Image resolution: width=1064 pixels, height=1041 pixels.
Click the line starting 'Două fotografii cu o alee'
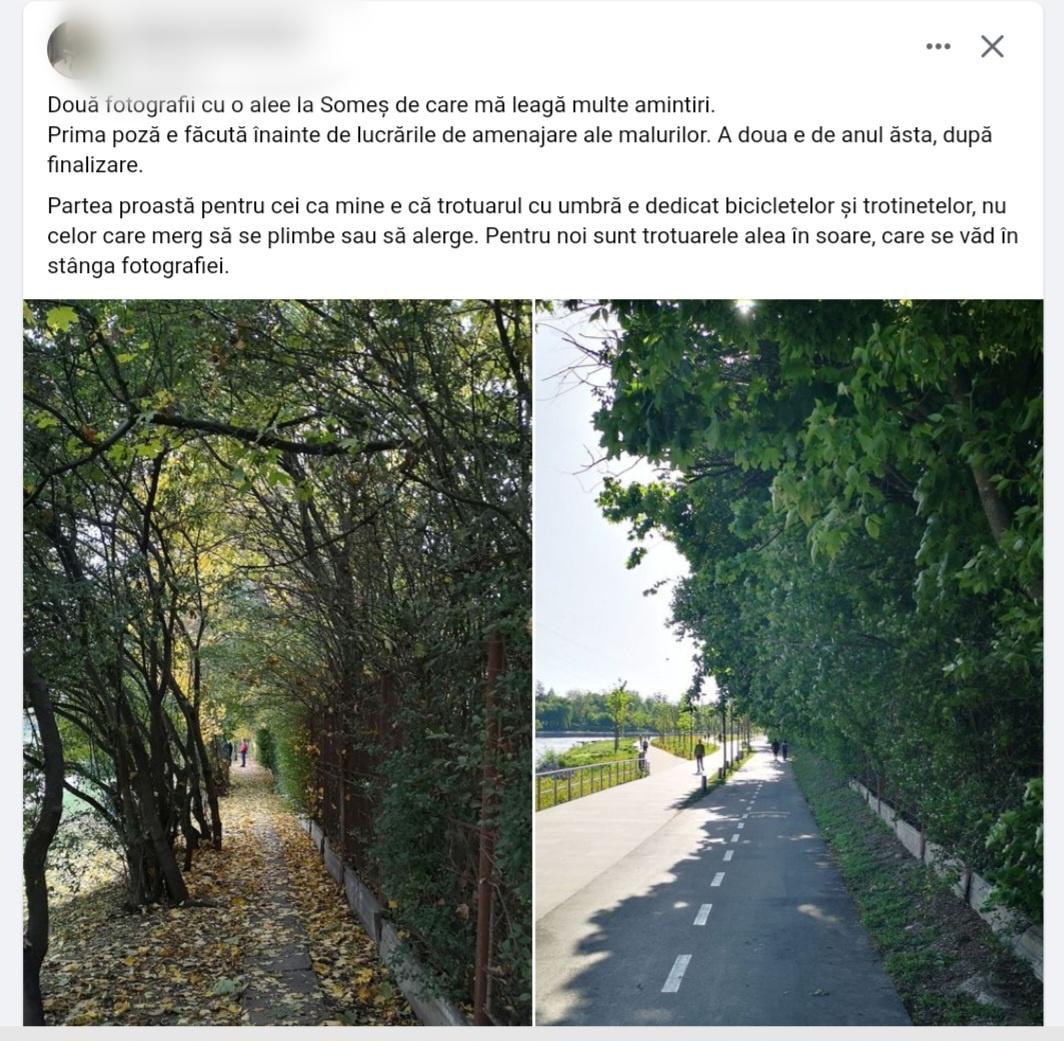381,105
